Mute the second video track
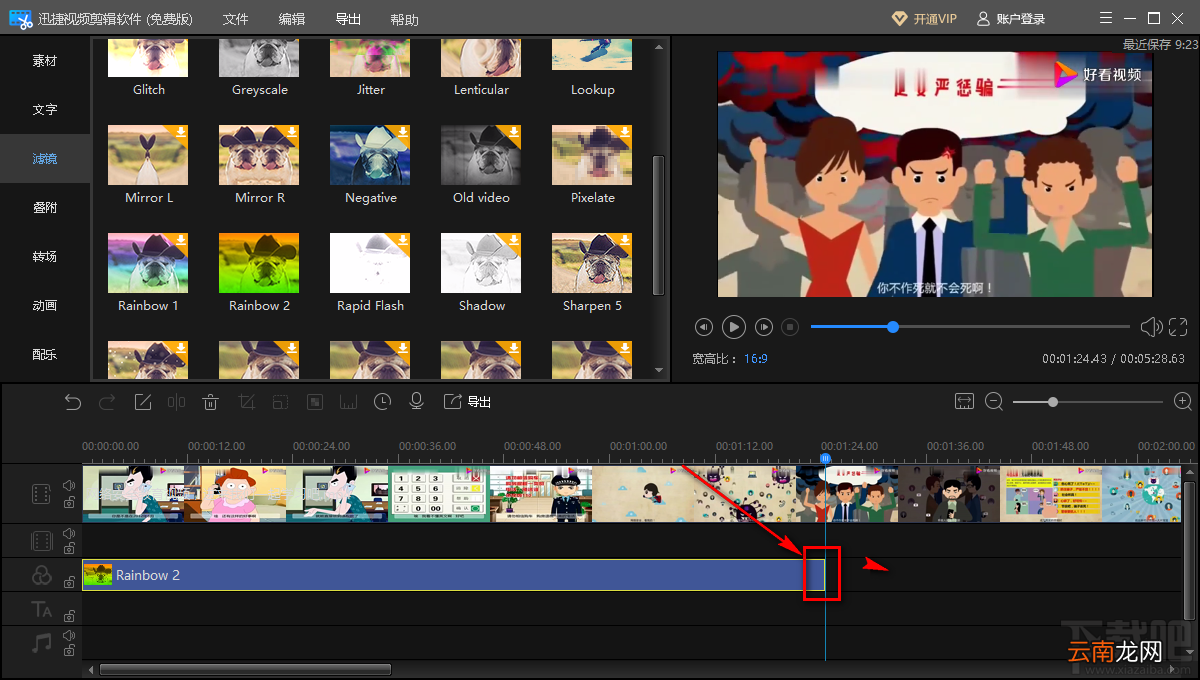1200x680 pixels. 69,533
